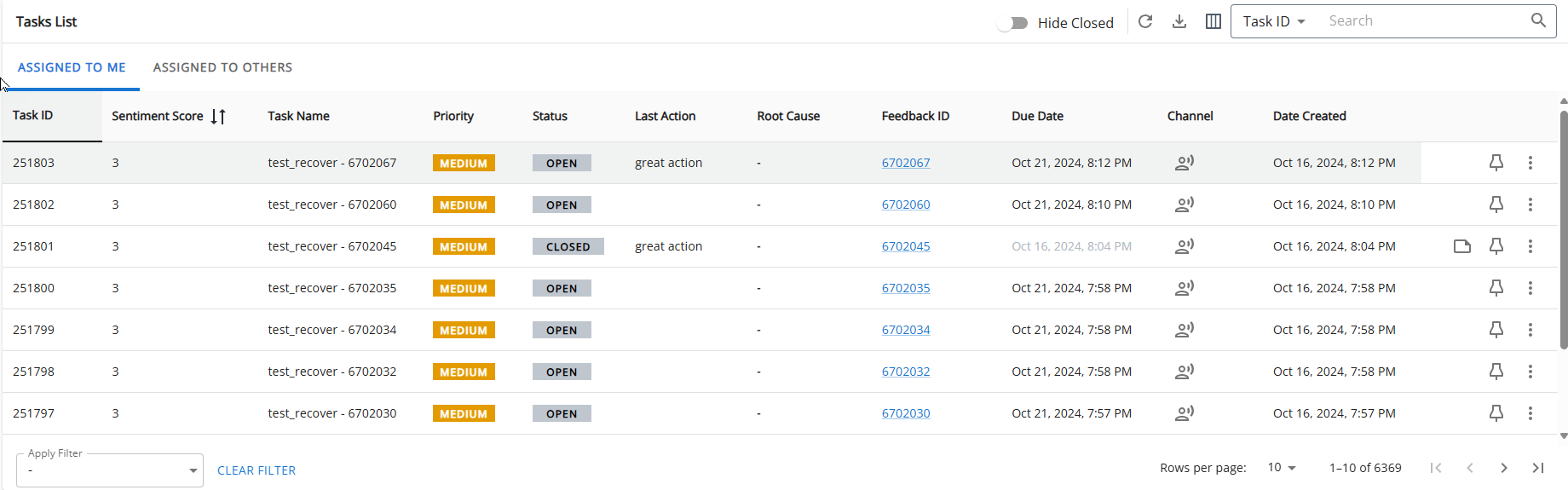Toggle the Hide Closed switch
This screenshot has height=490, width=1568.
coord(1012,23)
